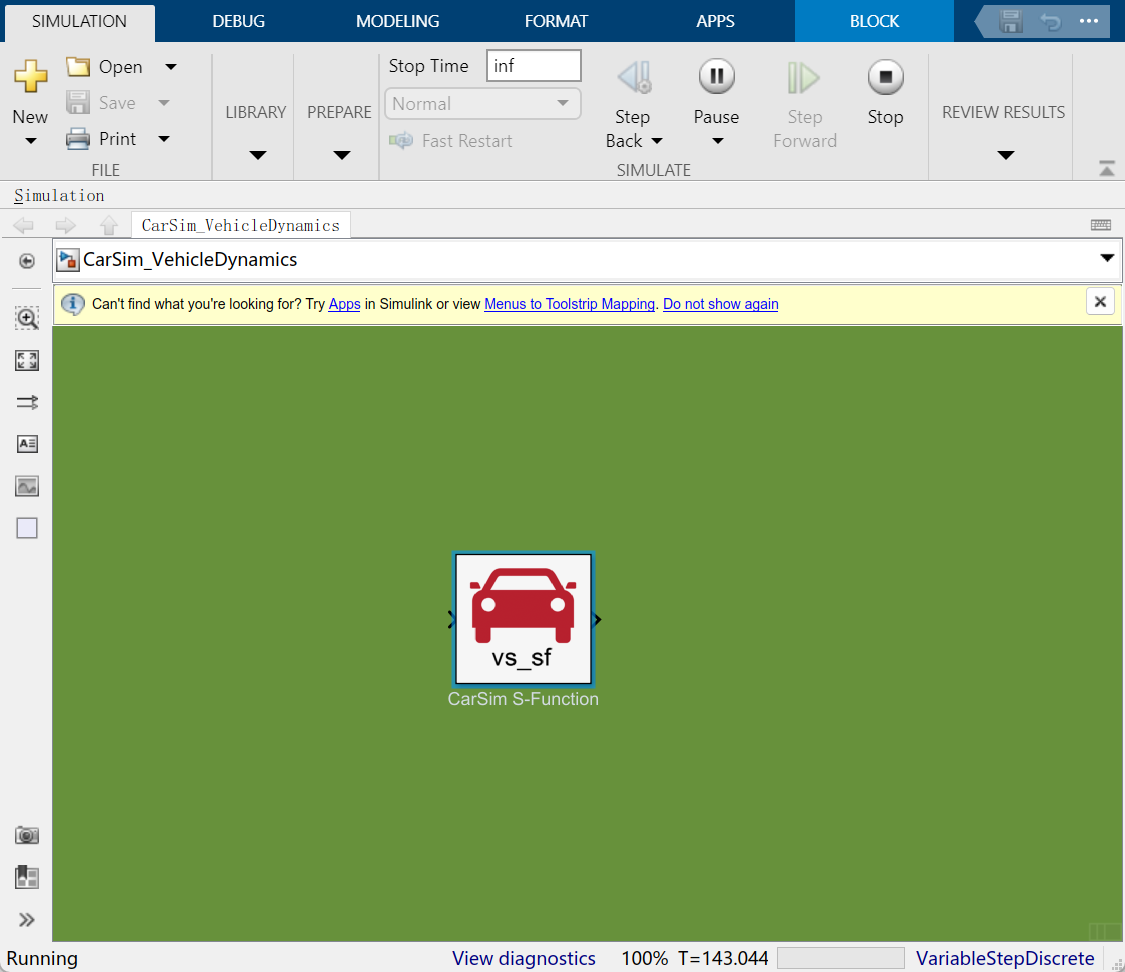Open the Menus to Toolstrip Mapping link

(x=570, y=304)
